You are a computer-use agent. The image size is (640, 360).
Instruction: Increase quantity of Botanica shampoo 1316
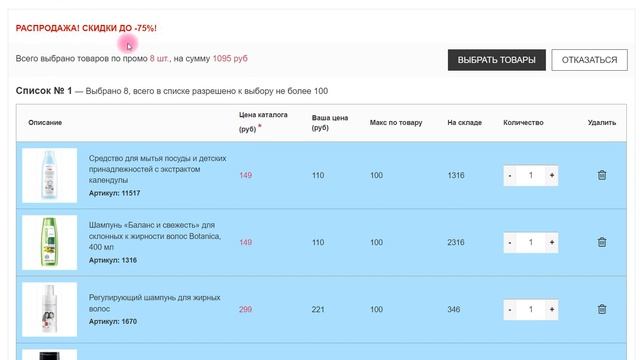(552, 242)
